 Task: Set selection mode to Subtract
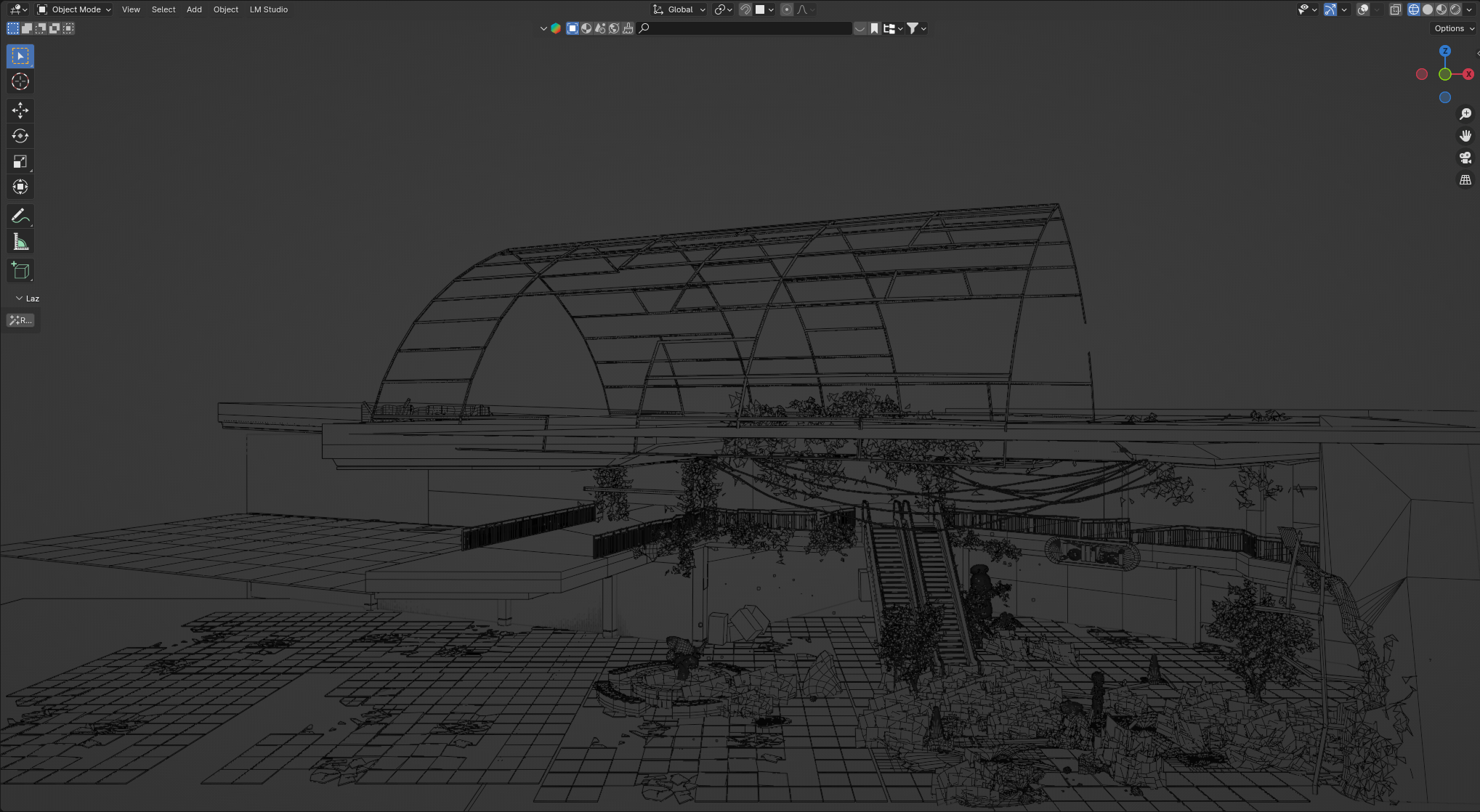pyautogui.click(x=41, y=28)
